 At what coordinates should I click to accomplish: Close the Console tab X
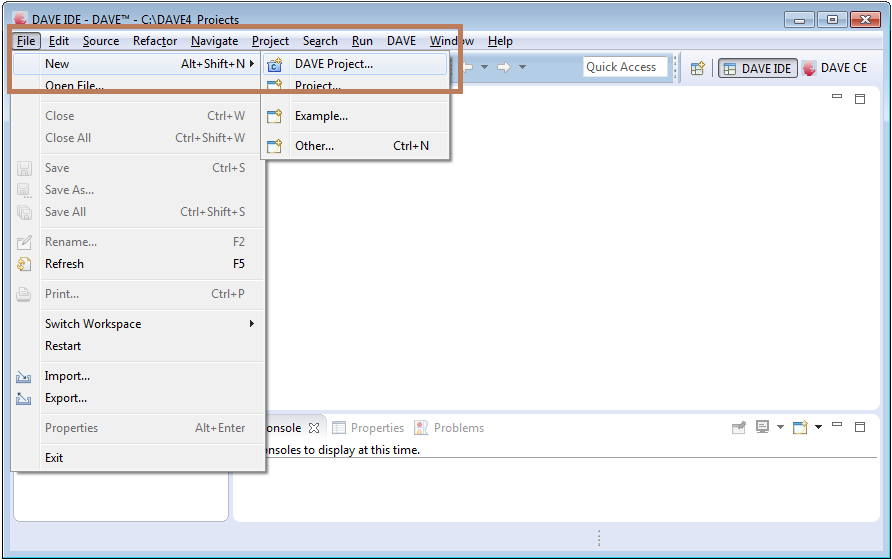[314, 428]
